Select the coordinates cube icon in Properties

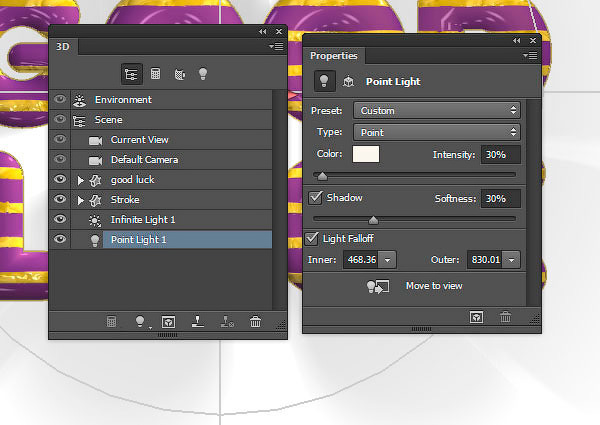(348, 81)
